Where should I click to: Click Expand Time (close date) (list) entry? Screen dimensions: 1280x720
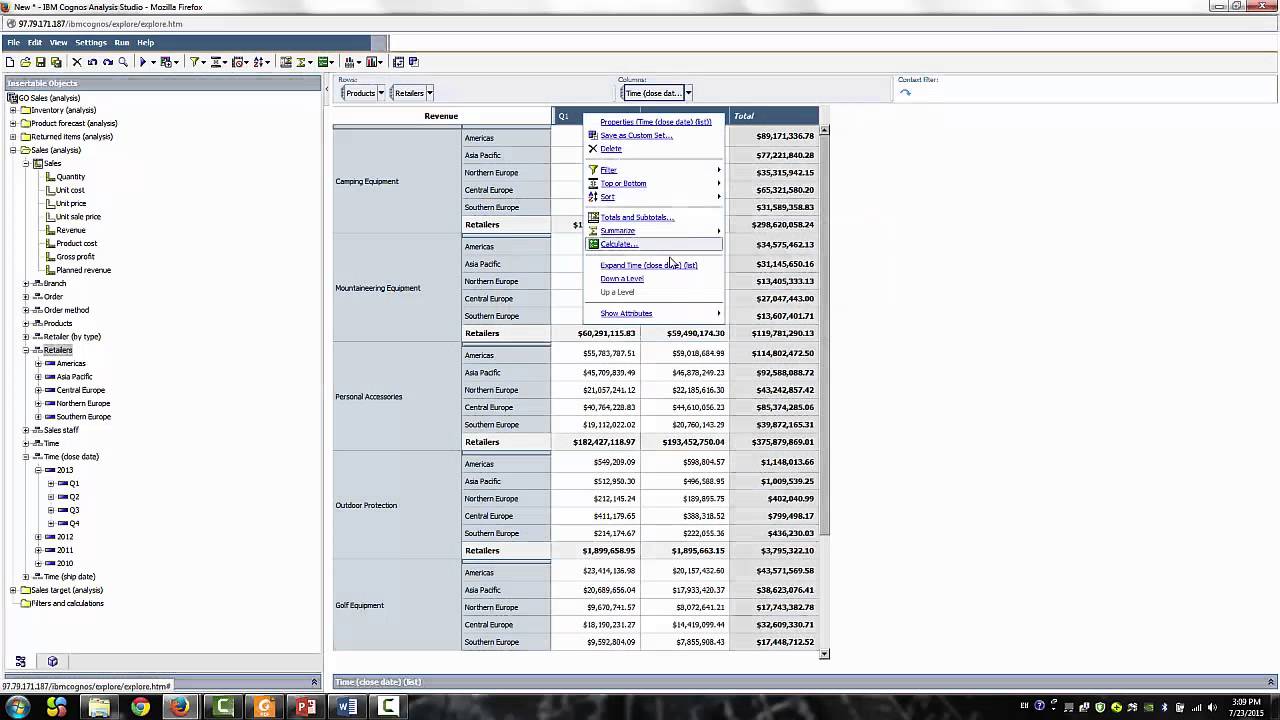pyautogui.click(x=649, y=265)
